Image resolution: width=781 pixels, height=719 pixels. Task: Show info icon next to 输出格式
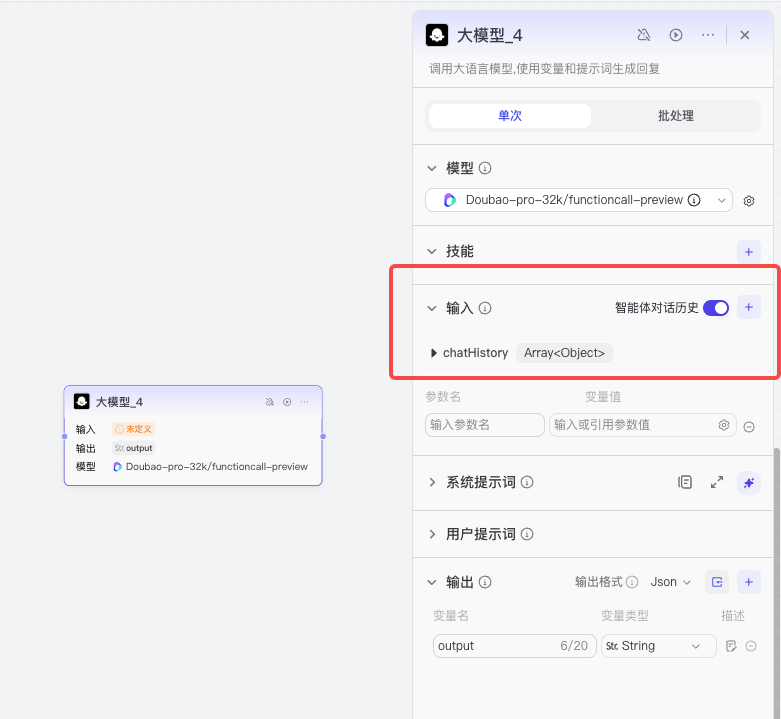(632, 582)
